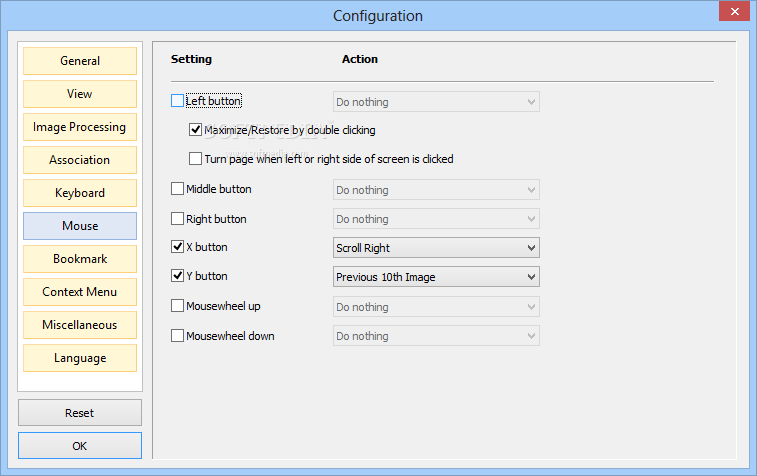
Task: Enable Mousewheel up checkbox
Action: tap(177, 306)
